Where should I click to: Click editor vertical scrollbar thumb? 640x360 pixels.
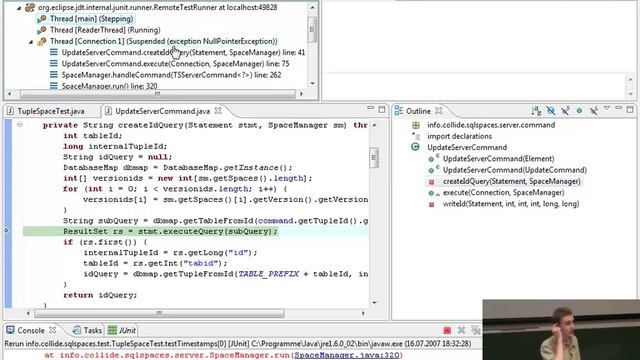pos(374,158)
